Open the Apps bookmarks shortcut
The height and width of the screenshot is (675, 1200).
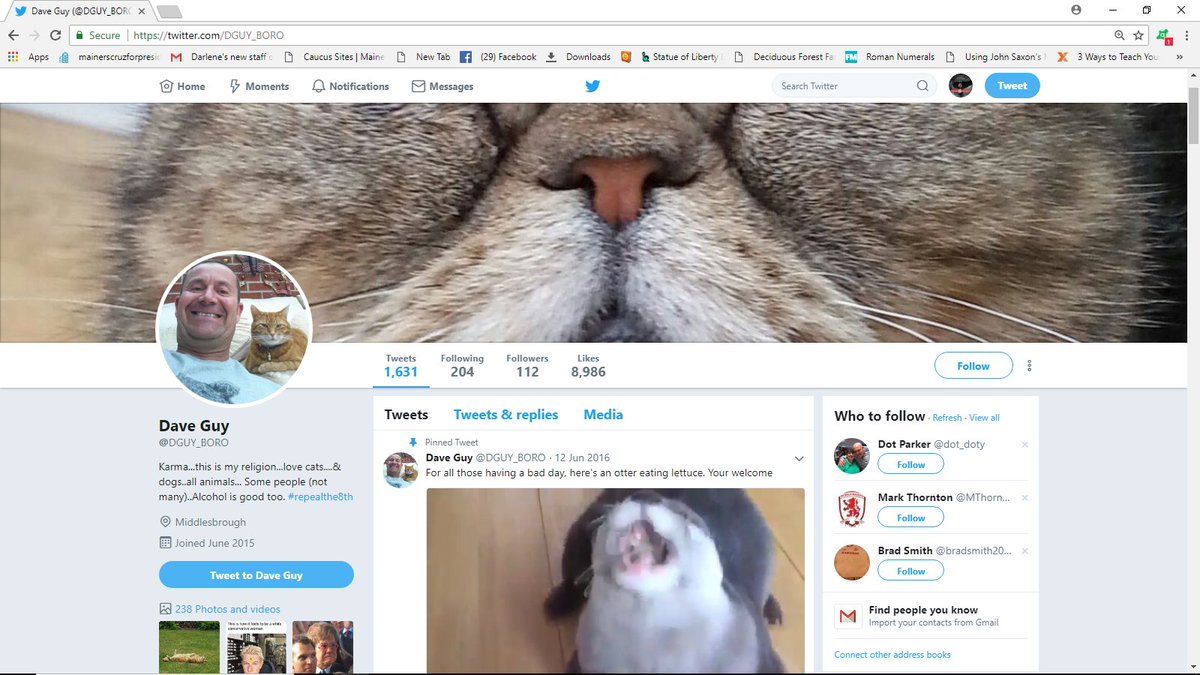point(28,57)
